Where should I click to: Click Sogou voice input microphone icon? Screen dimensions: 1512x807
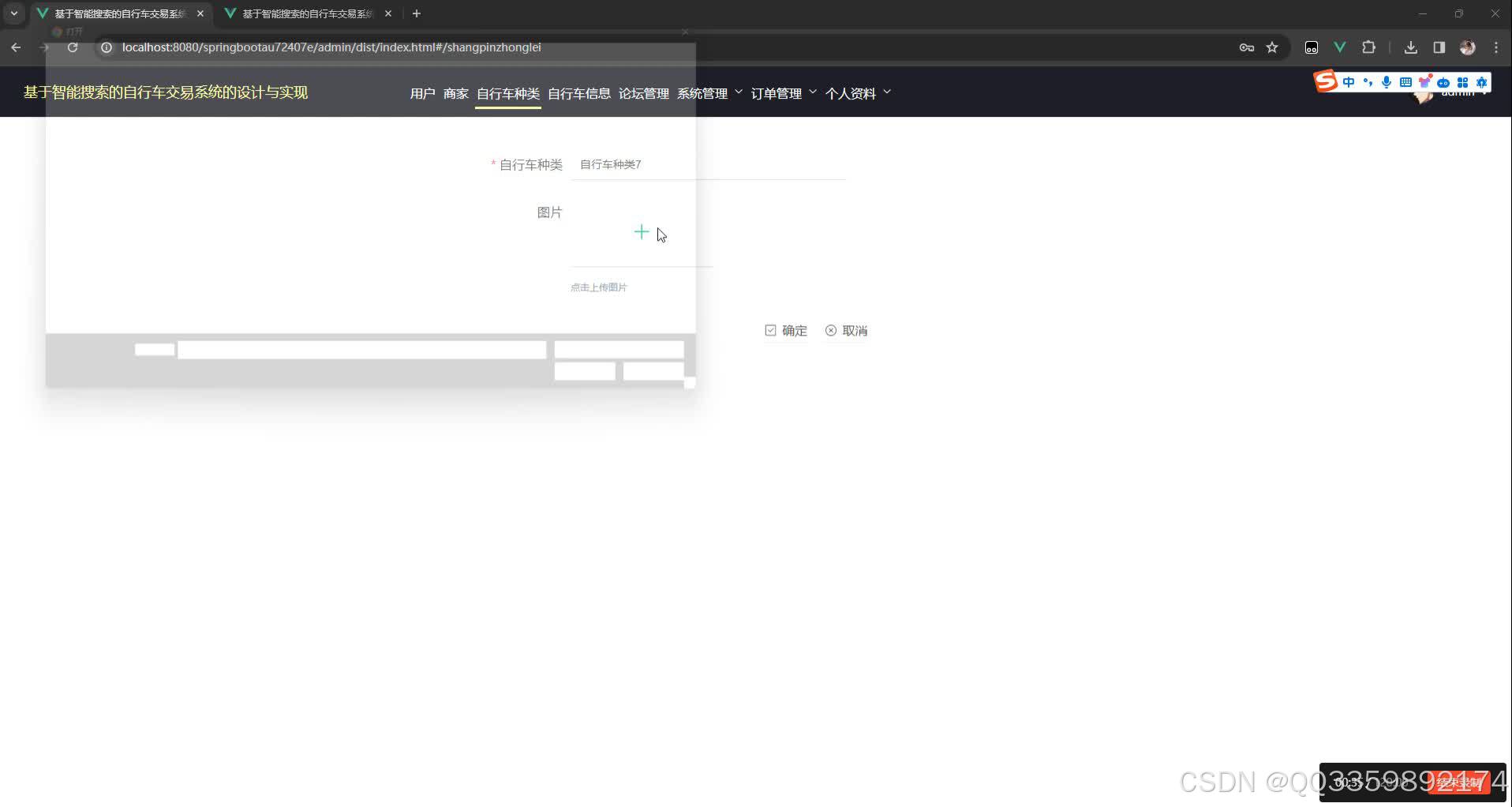click(1387, 82)
